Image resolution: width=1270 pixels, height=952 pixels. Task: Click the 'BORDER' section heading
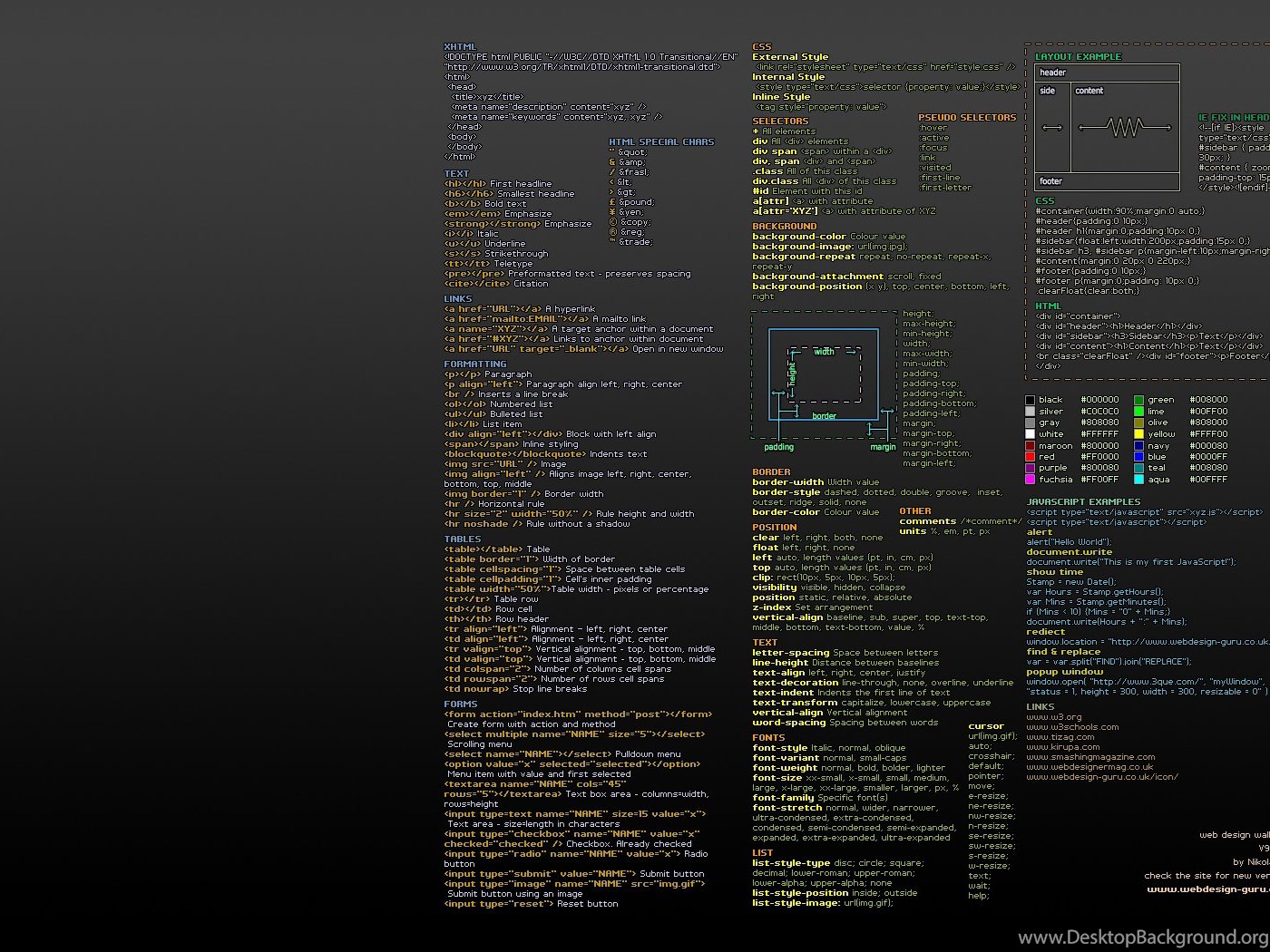(771, 472)
